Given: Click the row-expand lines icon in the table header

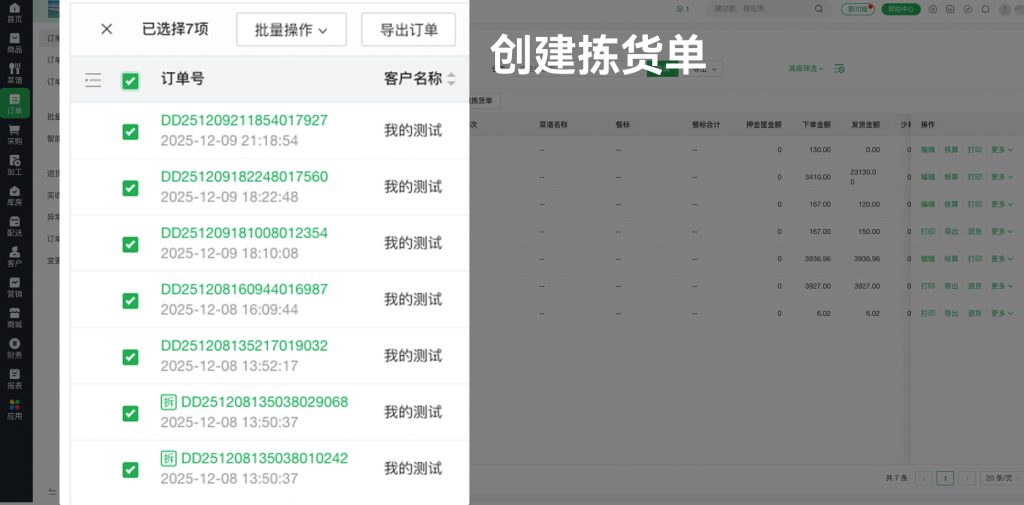Looking at the screenshot, I should [x=93, y=80].
